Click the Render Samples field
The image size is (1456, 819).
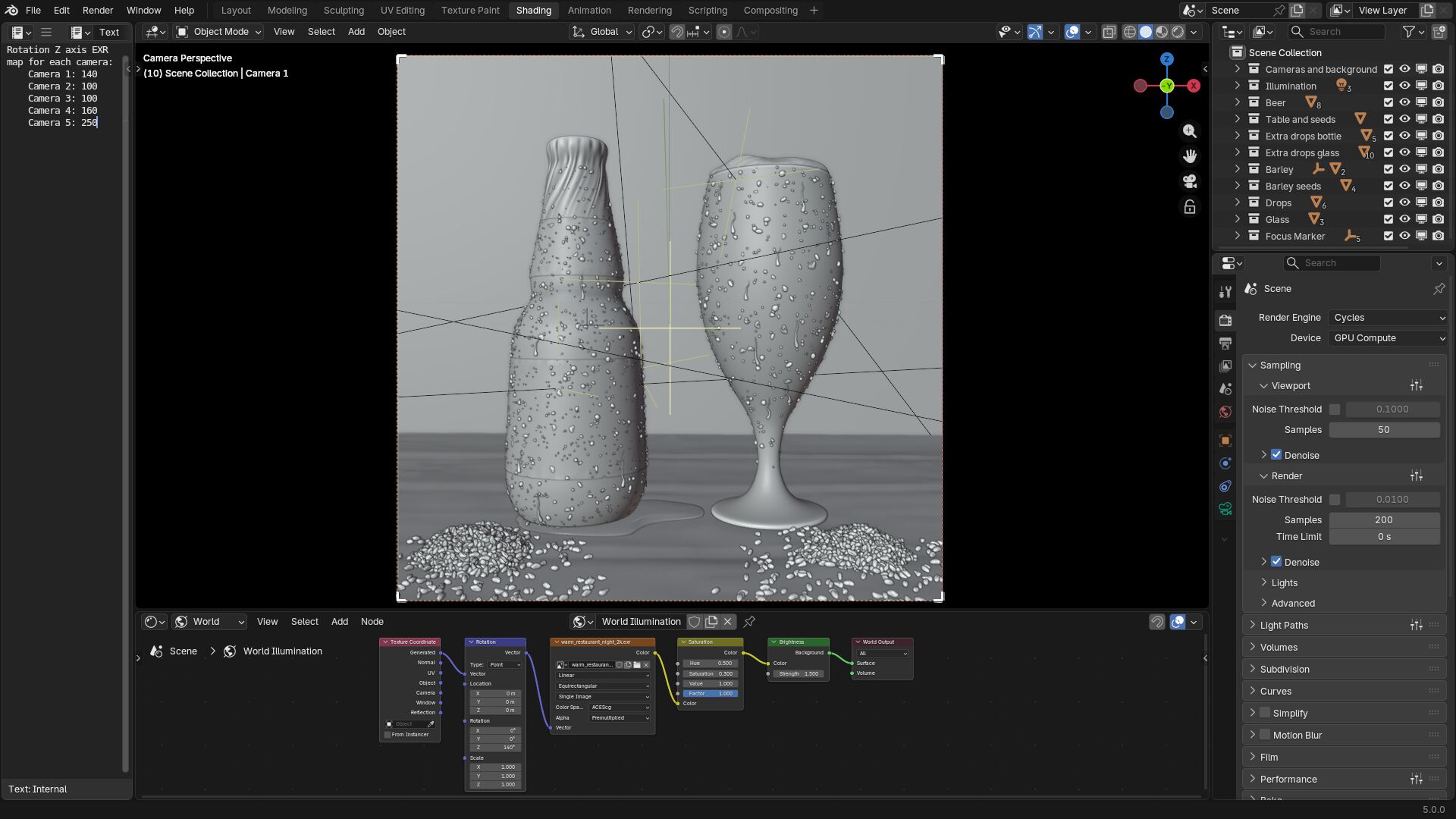tap(1383, 520)
